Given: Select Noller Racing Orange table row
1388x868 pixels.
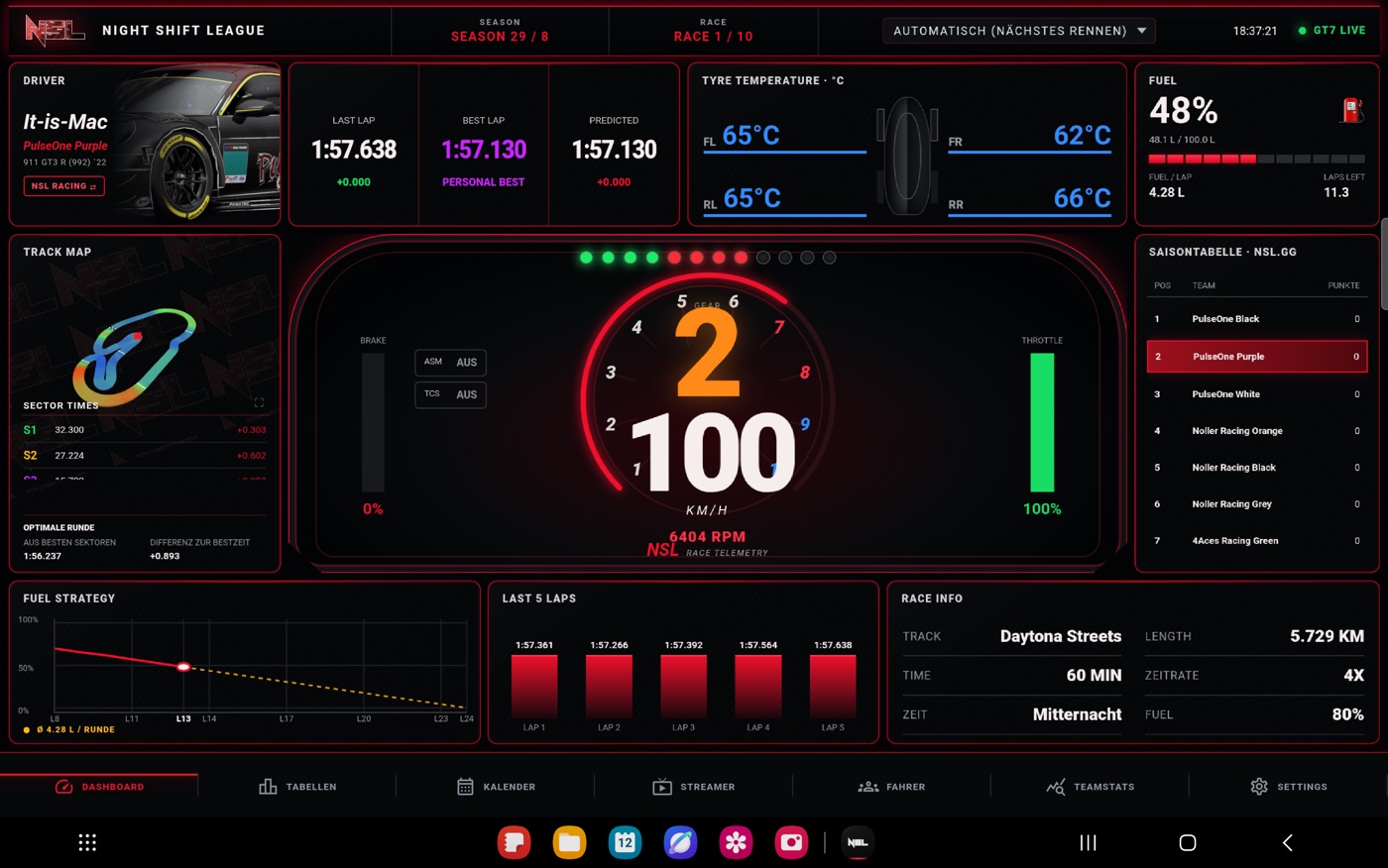Looking at the screenshot, I should [x=1256, y=431].
